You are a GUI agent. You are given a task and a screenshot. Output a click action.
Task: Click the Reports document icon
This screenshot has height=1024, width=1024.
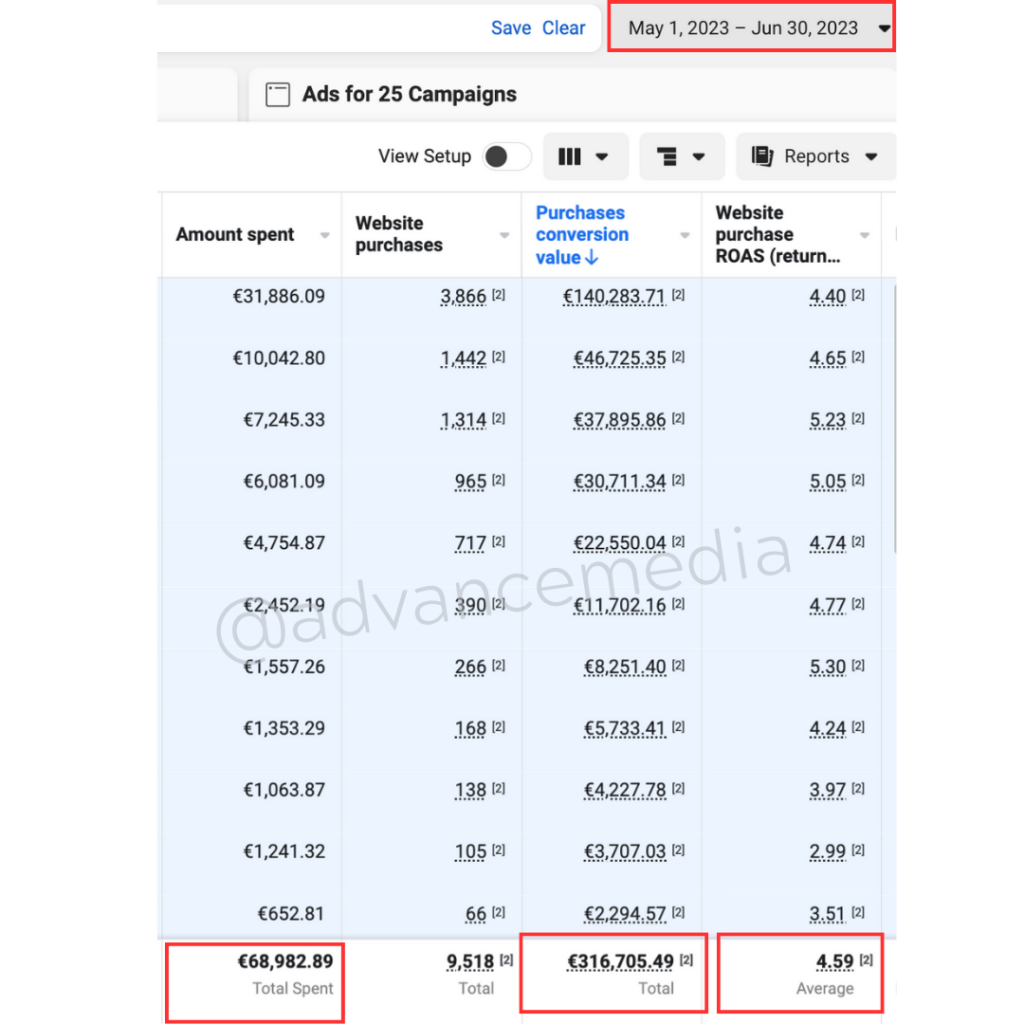coord(763,157)
